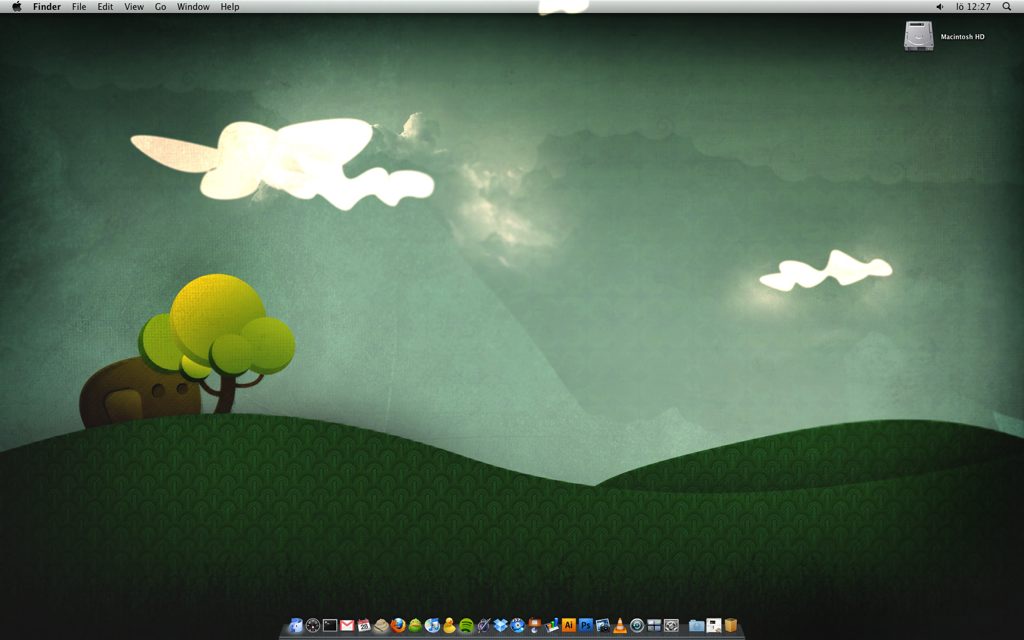Open the cardboard box icon in Dock
Screen dimensions: 1024x640
tap(731, 625)
